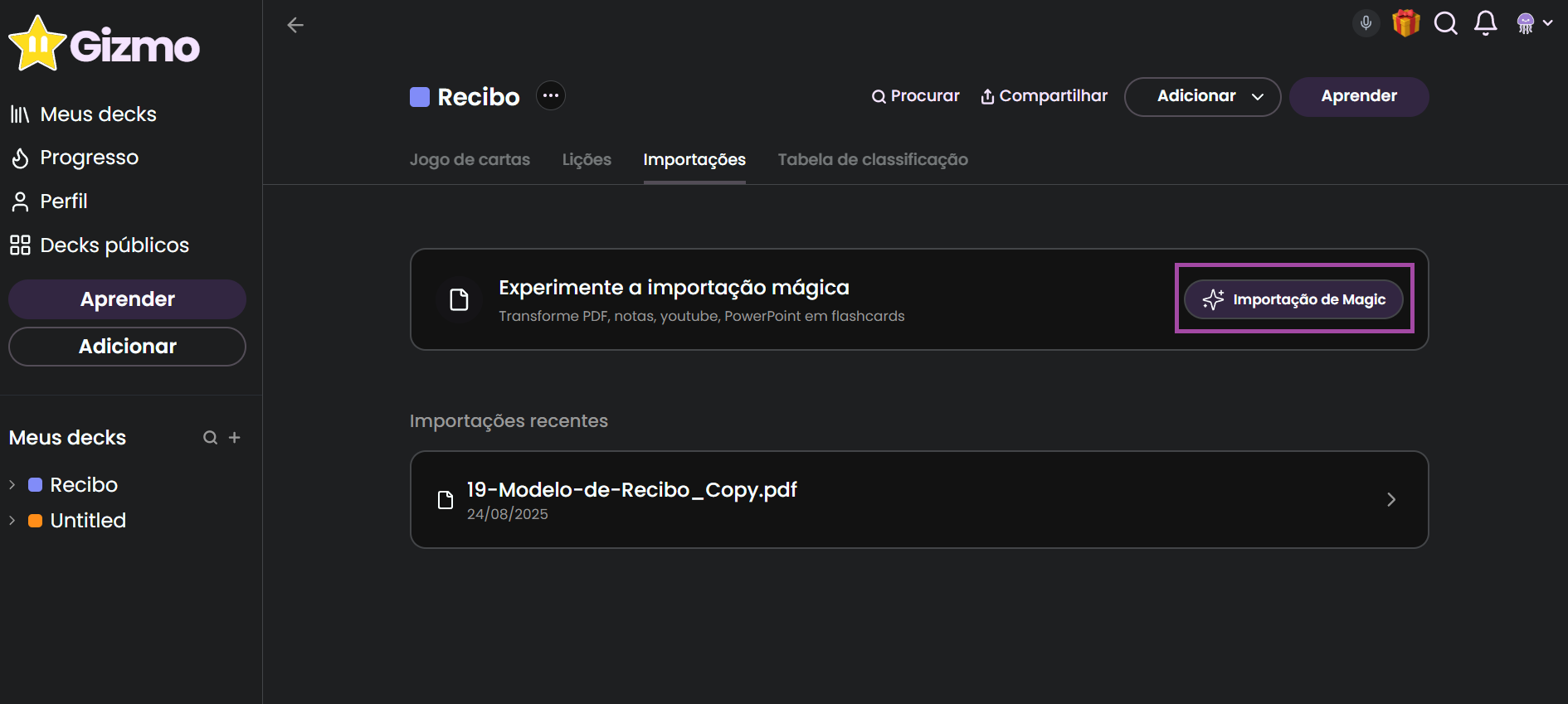Switch to the Jogo de cartas tab
The height and width of the screenshot is (704, 1568).
coord(470,159)
